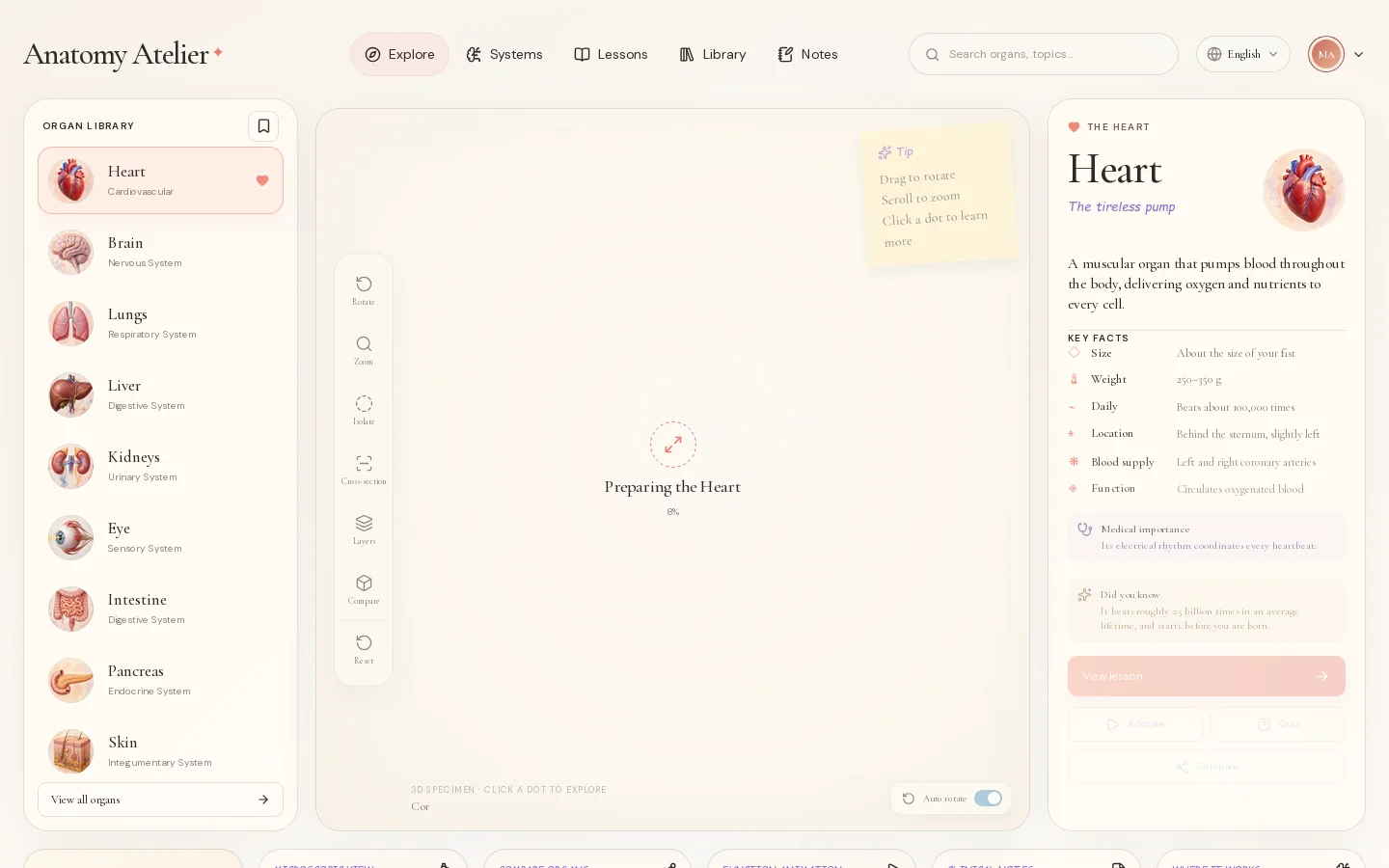Switch to the Systems tab
1389x868 pixels.
click(x=504, y=54)
